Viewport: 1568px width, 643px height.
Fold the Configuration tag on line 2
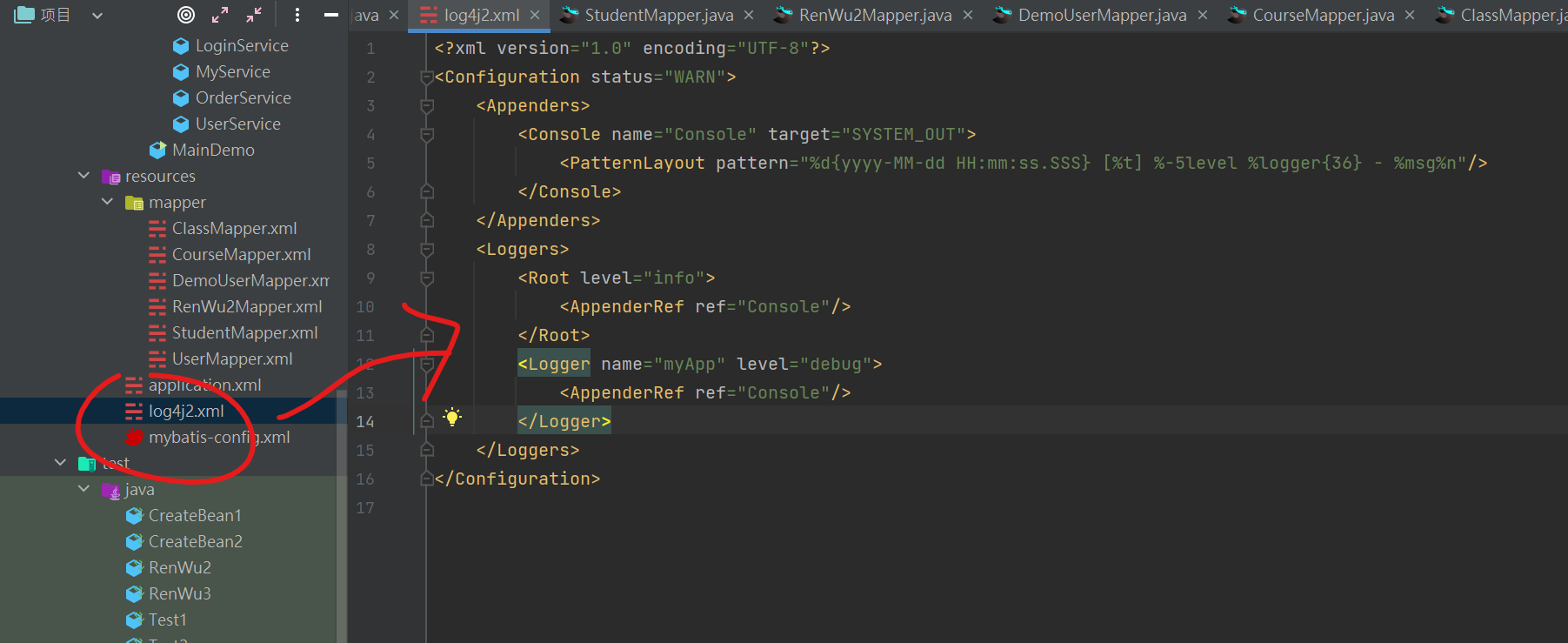[x=427, y=77]
